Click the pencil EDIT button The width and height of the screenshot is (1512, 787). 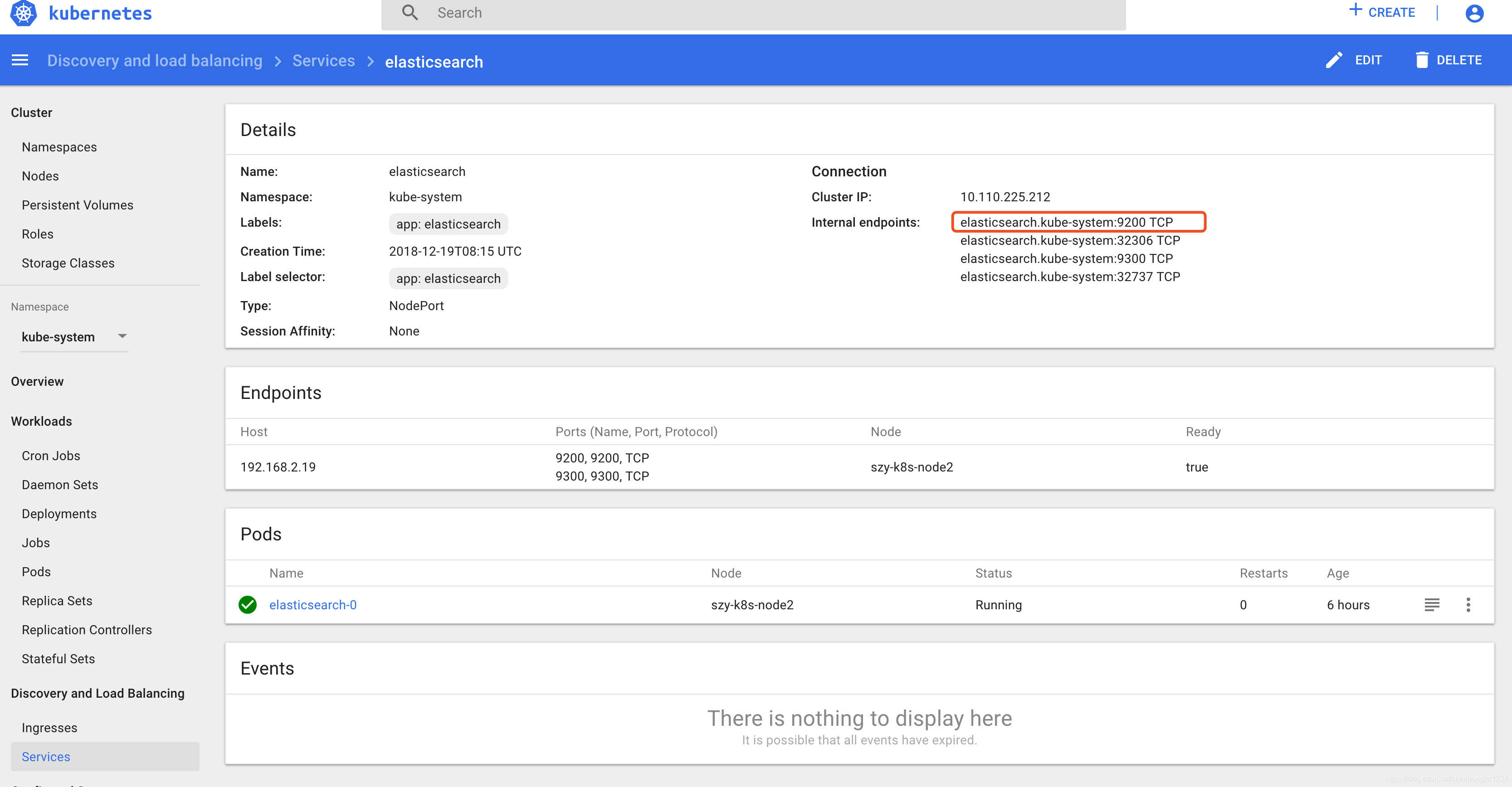pyautogui.click(x=1354, y=60)
